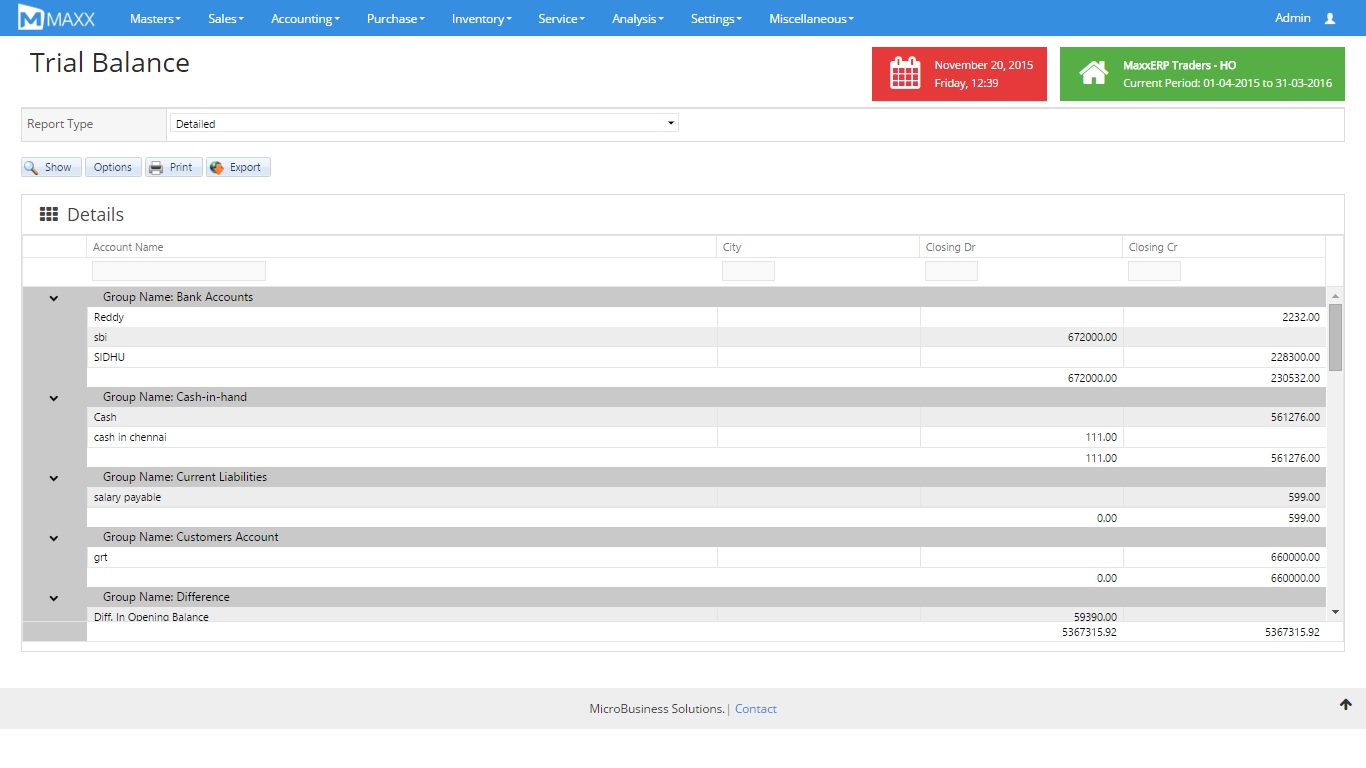This screenshot has width=1366, height=768.
Task: Click the Account Name filter field
Action: coord(179,271)
